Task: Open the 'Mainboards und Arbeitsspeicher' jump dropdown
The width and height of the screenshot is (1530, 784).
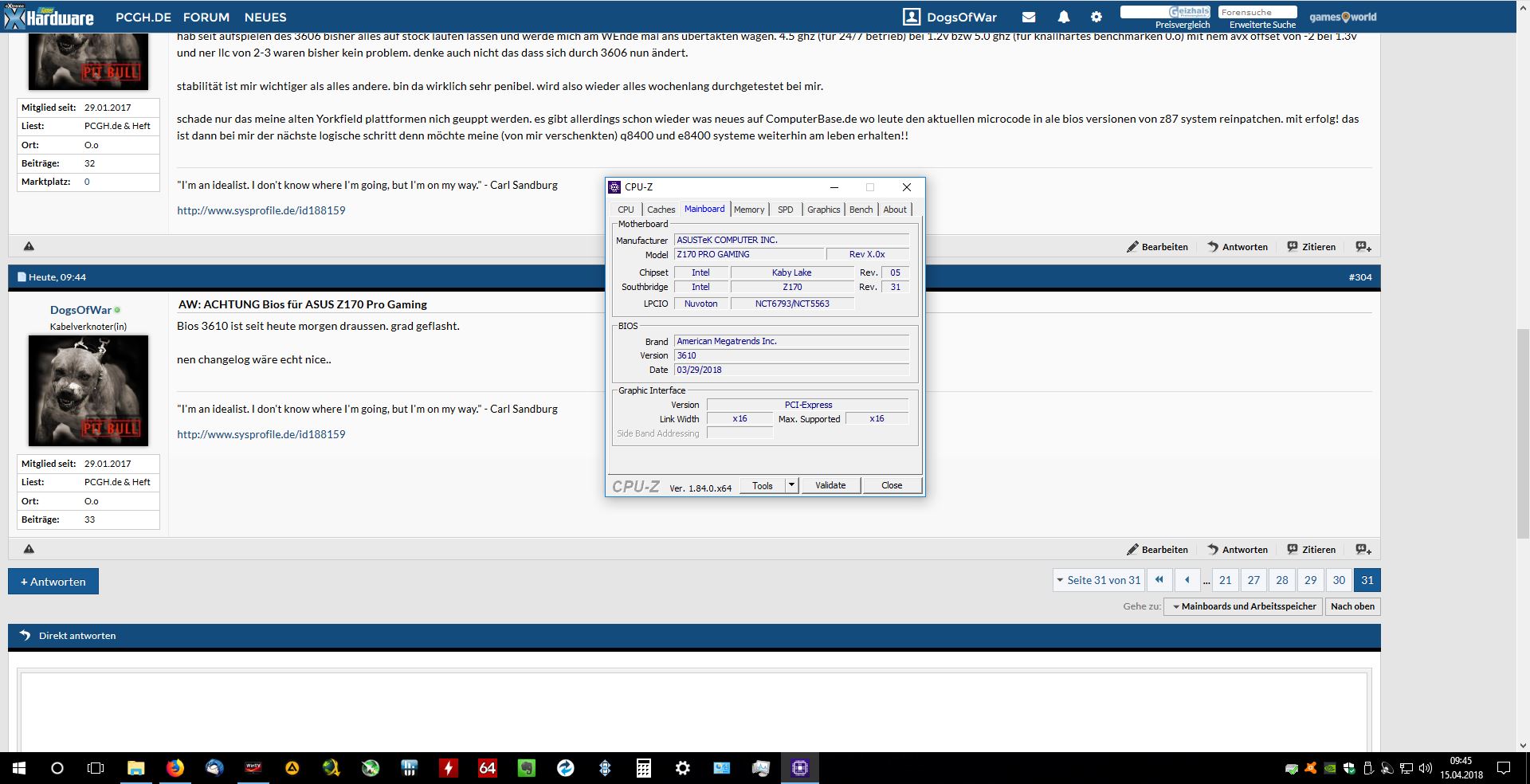Action: tap(1243, 606)
